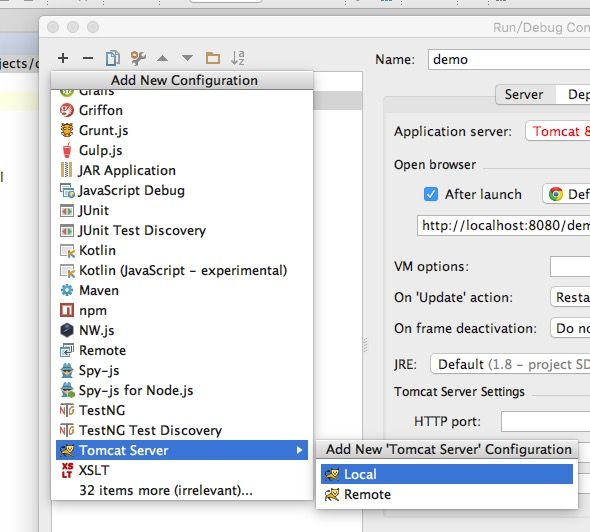
Task: Create new folder via the folder icon
Action: 213,58
